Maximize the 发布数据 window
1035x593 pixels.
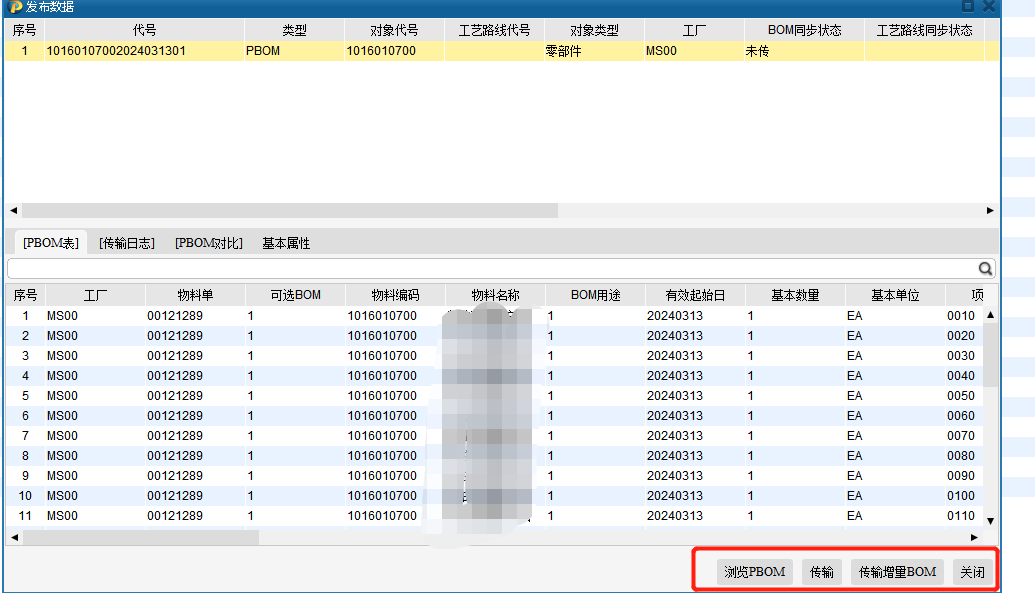click(x=967, y=7)
